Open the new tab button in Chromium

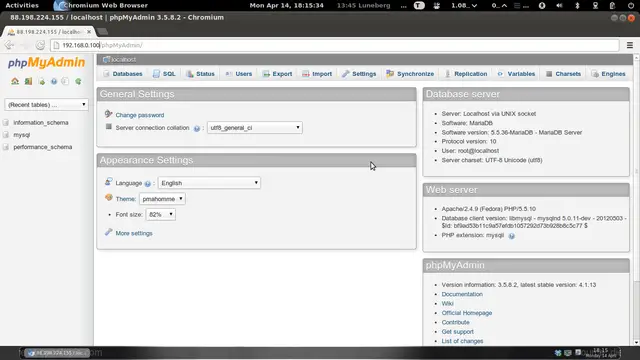point(103,31)
